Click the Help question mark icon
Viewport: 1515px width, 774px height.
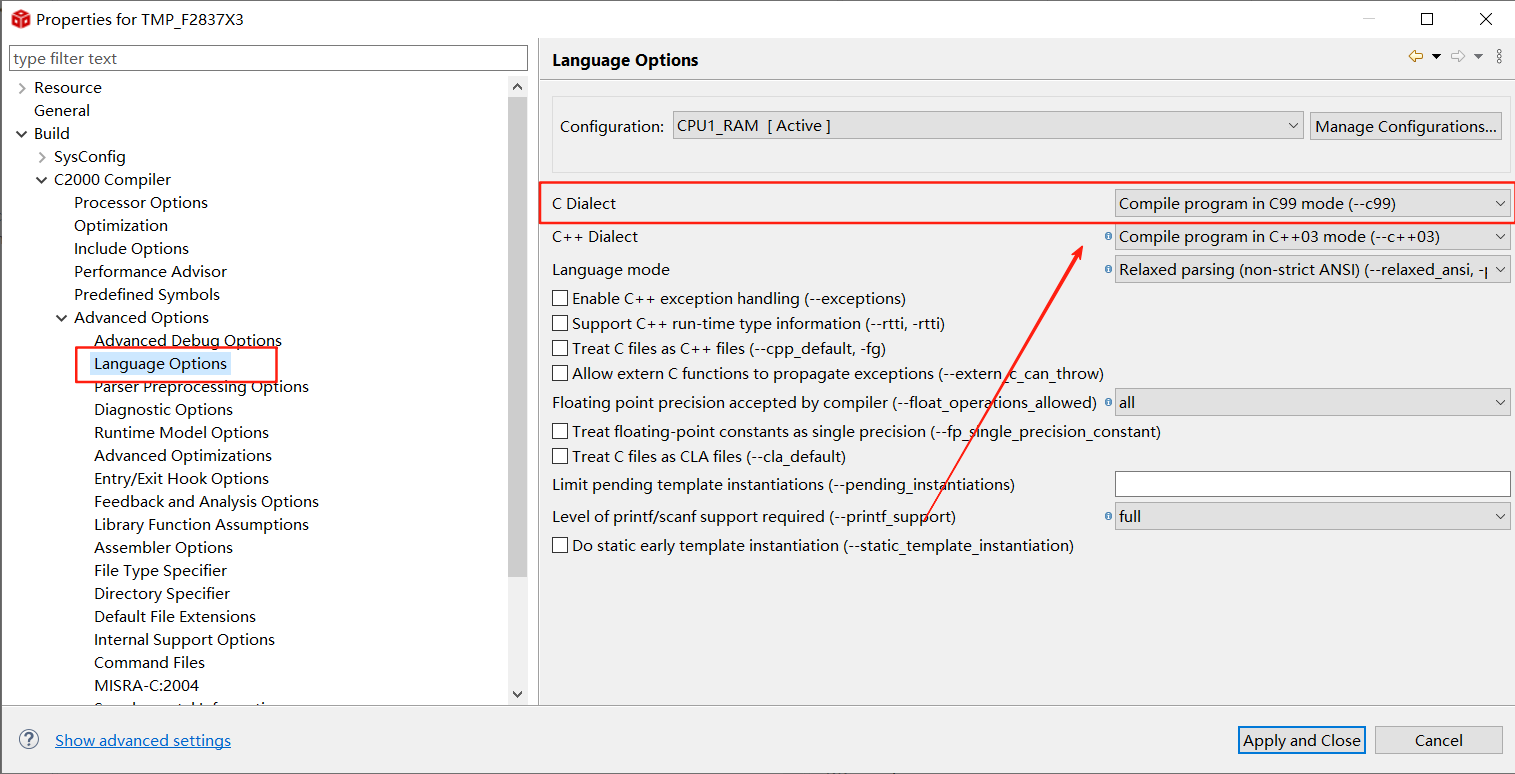(29, 740)
